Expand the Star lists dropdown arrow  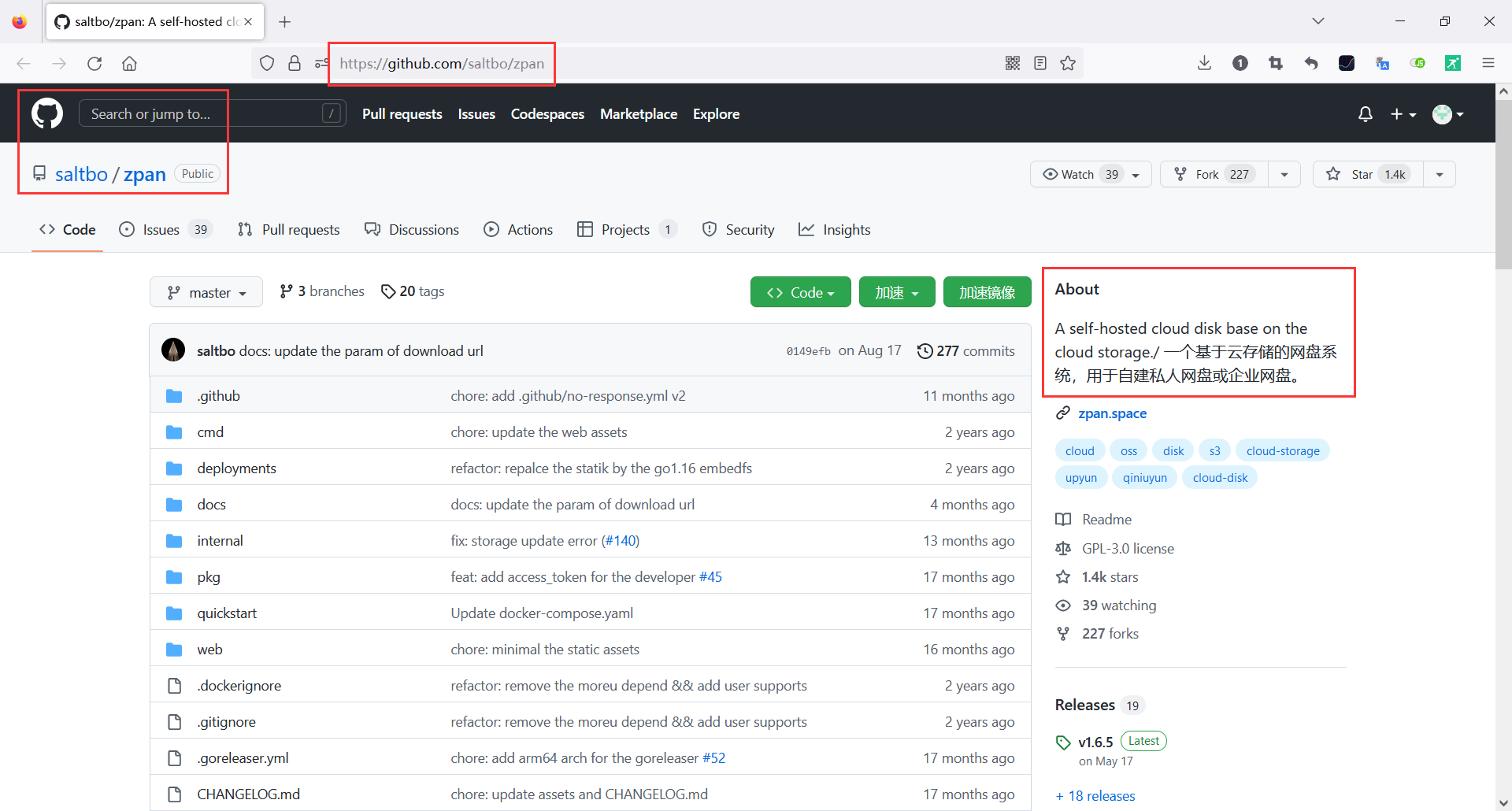(x=1440, y=174)
